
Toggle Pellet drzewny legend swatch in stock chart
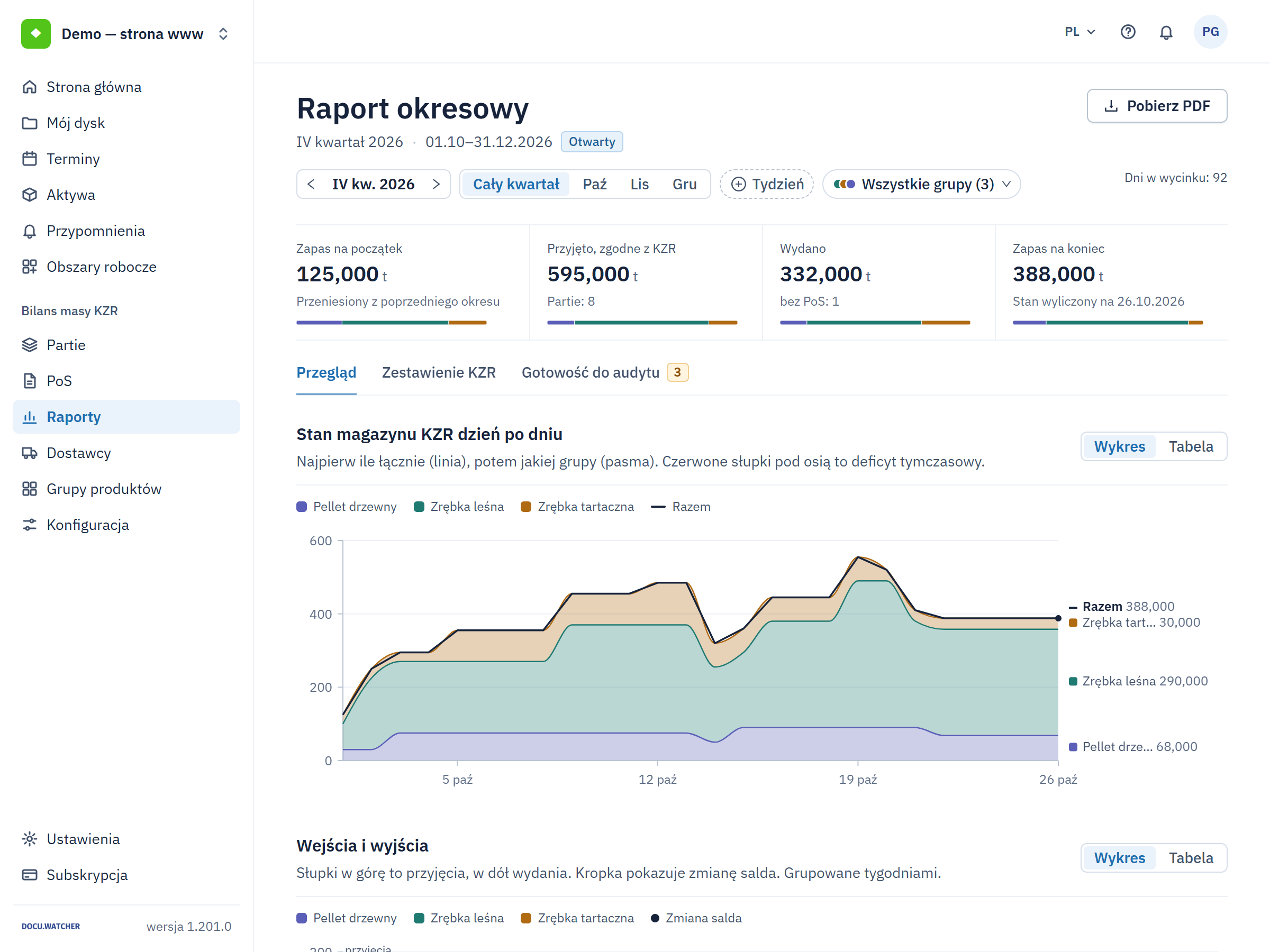click(x=302, y=507)
